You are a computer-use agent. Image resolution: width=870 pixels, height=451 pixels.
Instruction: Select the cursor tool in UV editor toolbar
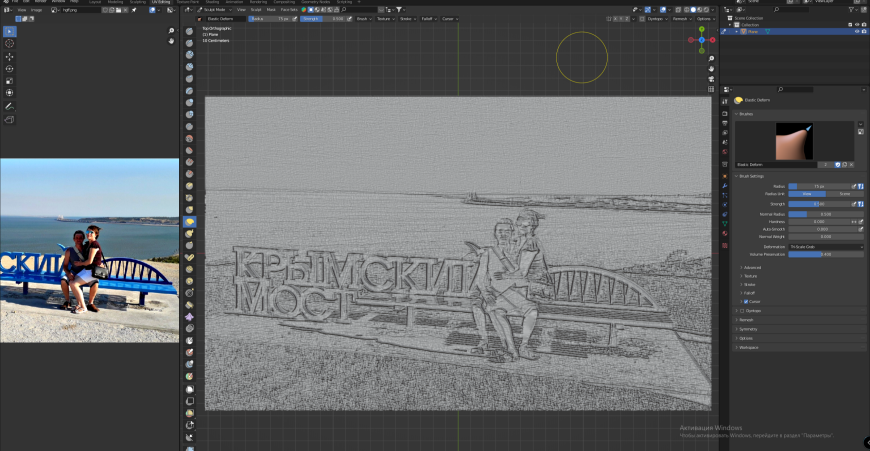point(10,44)
